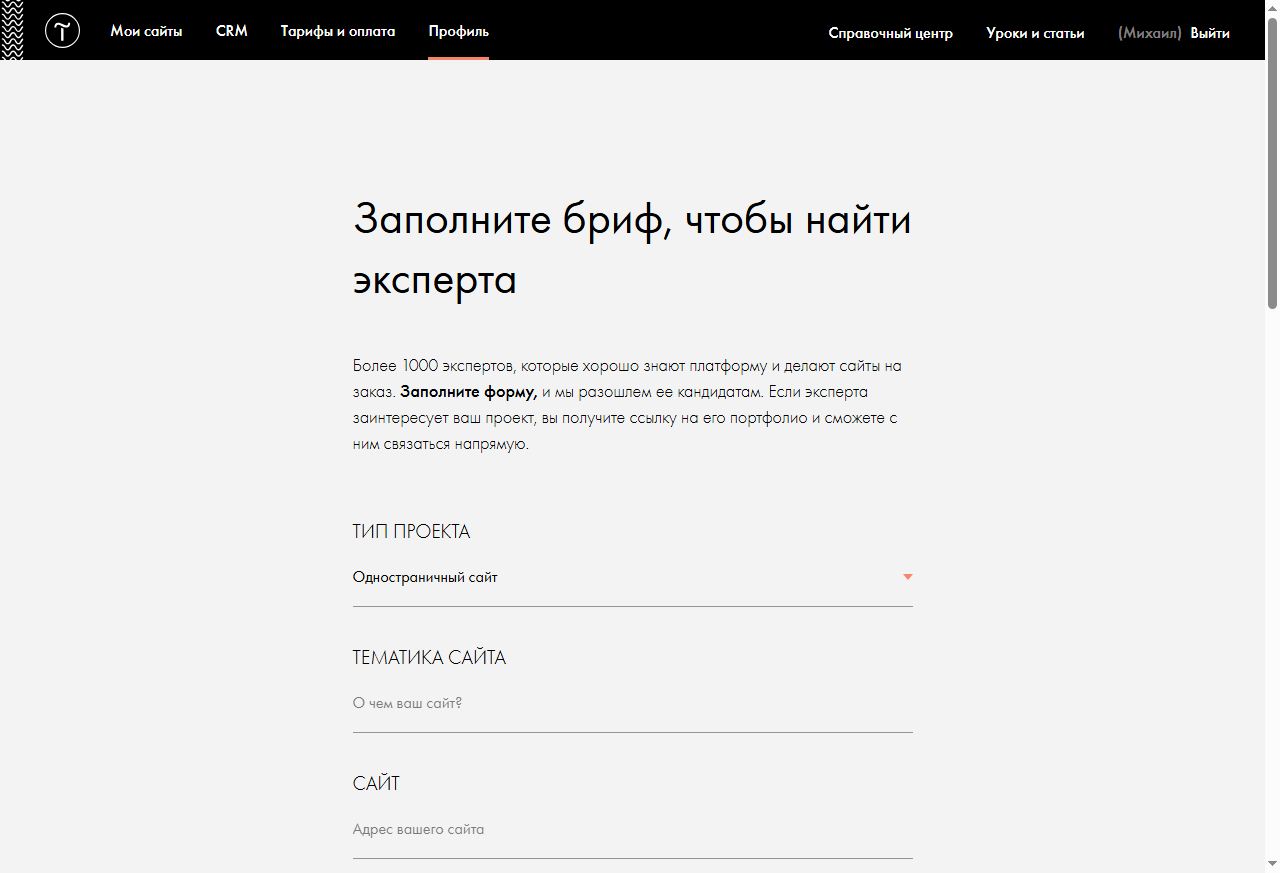This screenshot has width=1280, height=873.
Task: Click the "Заполните бриф" heading
Action: click(x=631, y=249)
